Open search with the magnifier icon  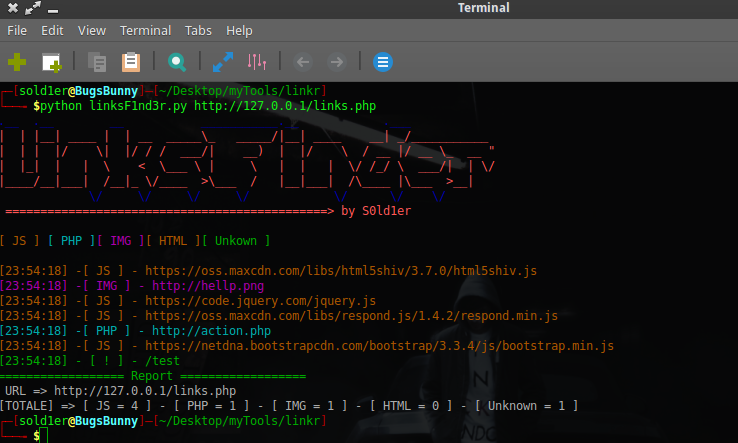pos(177,62)
